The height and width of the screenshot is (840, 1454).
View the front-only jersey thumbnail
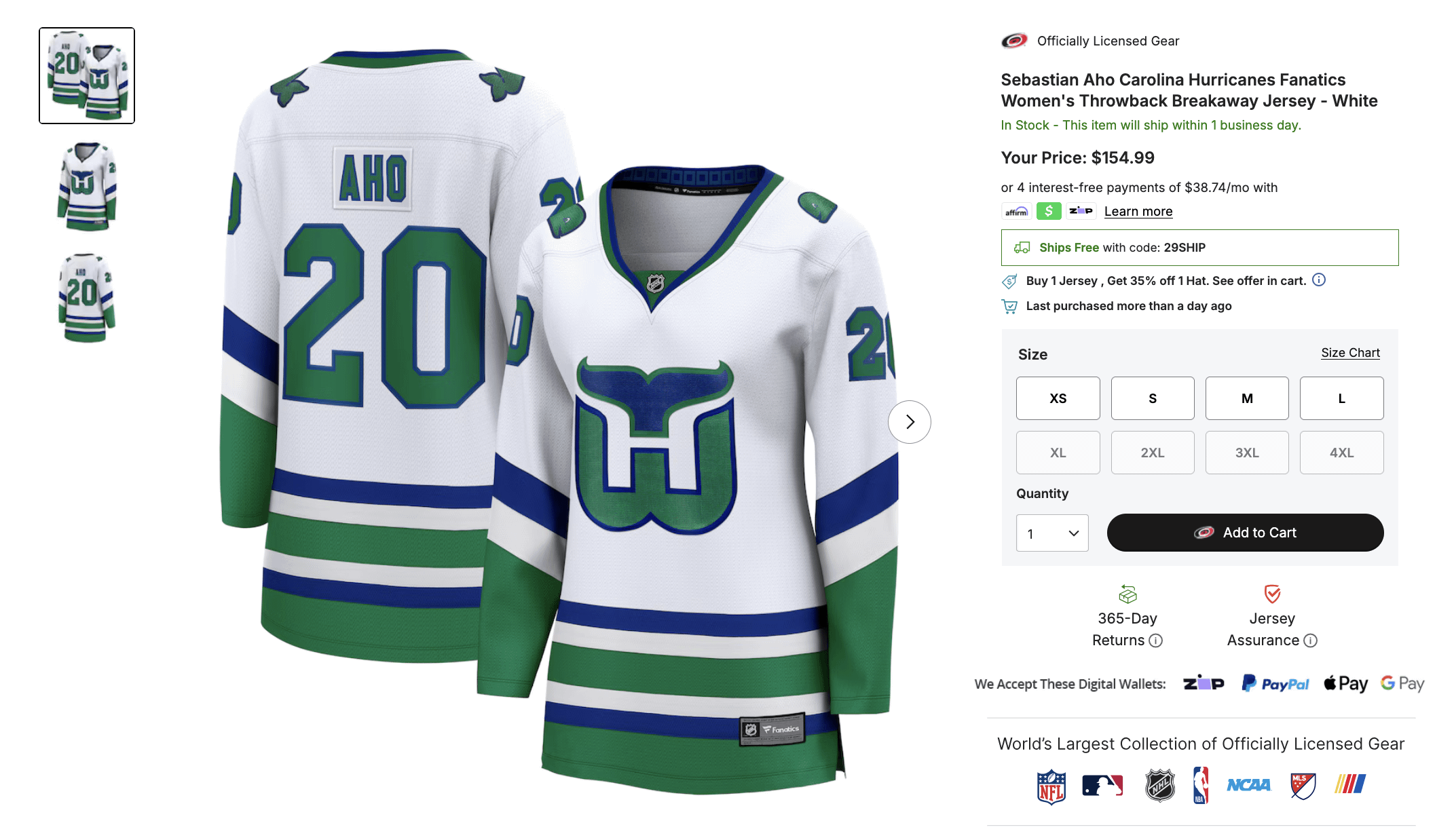pyautogui.click(x=87, y=187)
